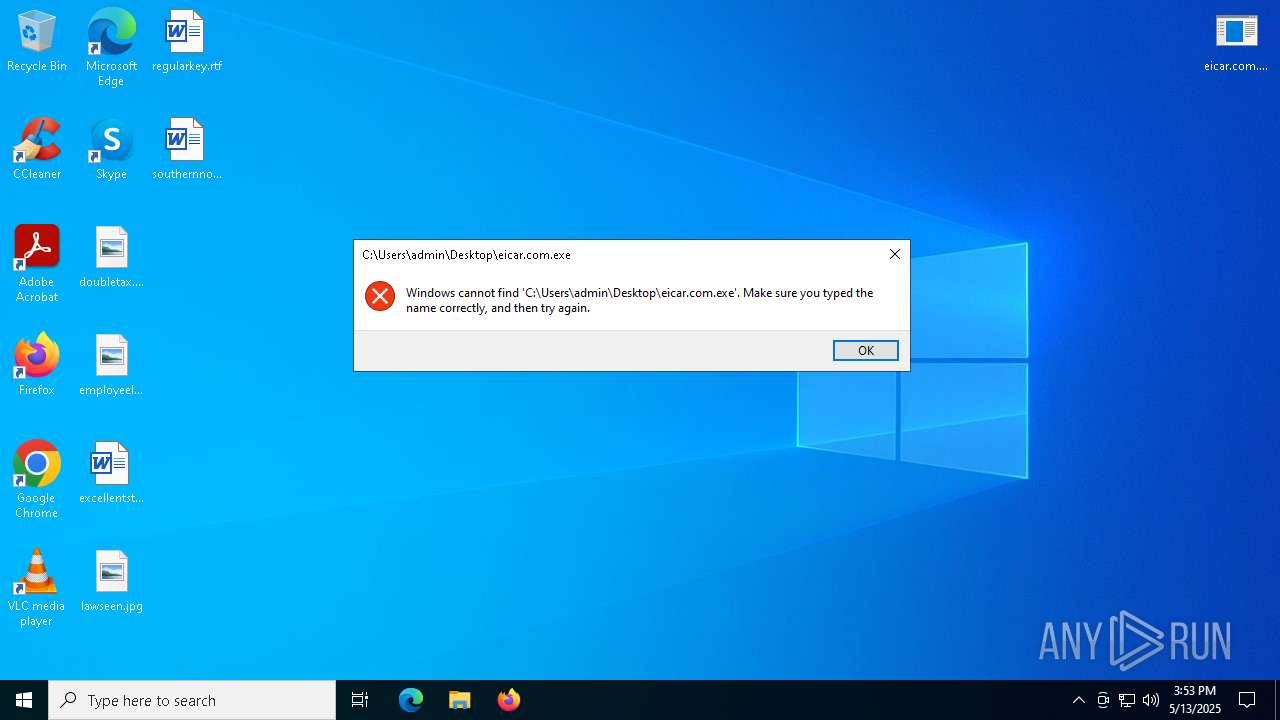
Task: Select the Recycle Bin desktop icon
Action: tap(37, 42)
